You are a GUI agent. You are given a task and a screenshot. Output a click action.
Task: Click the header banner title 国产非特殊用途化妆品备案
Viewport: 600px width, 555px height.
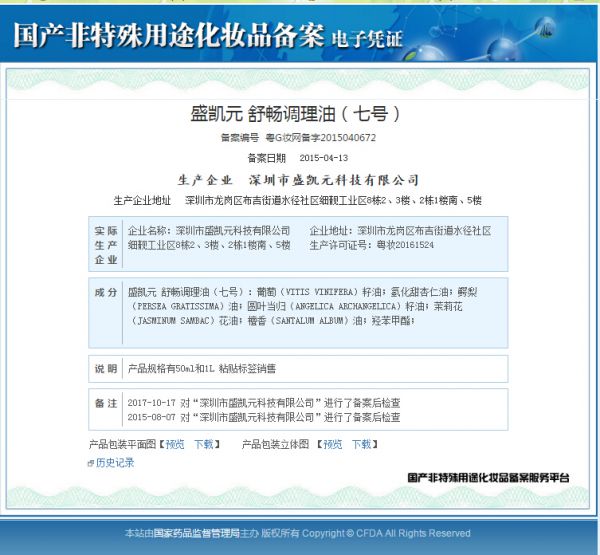pos(169,35)
